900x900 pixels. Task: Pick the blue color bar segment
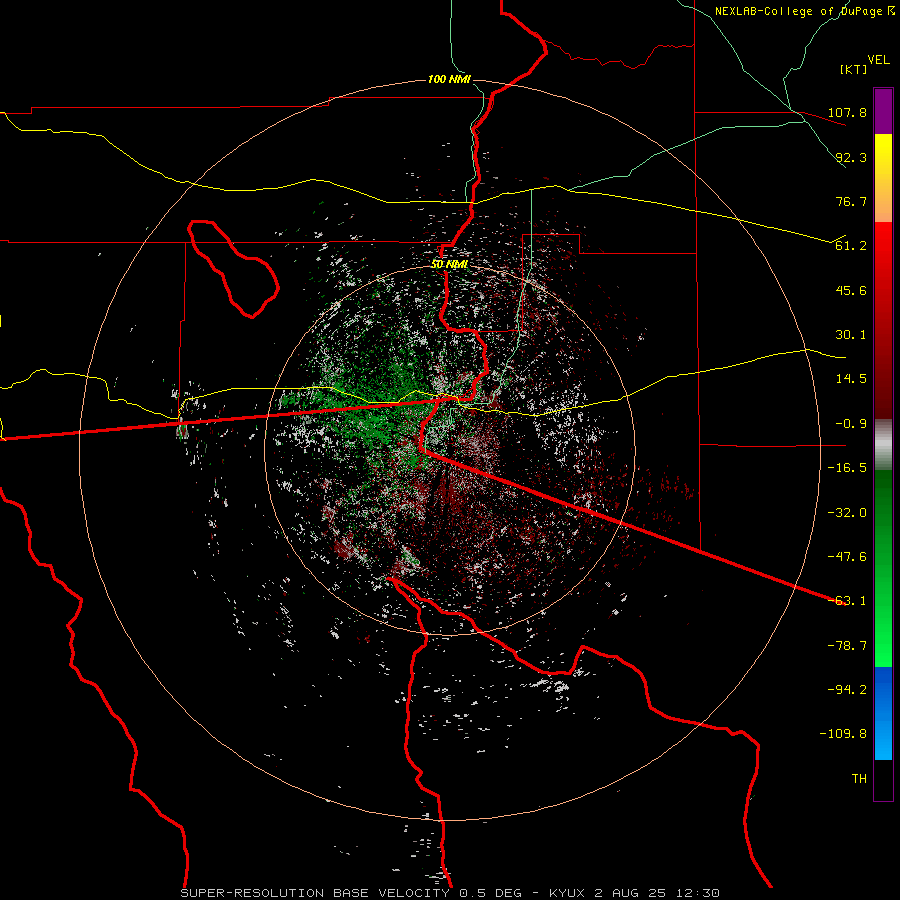[x=883, y=713]
